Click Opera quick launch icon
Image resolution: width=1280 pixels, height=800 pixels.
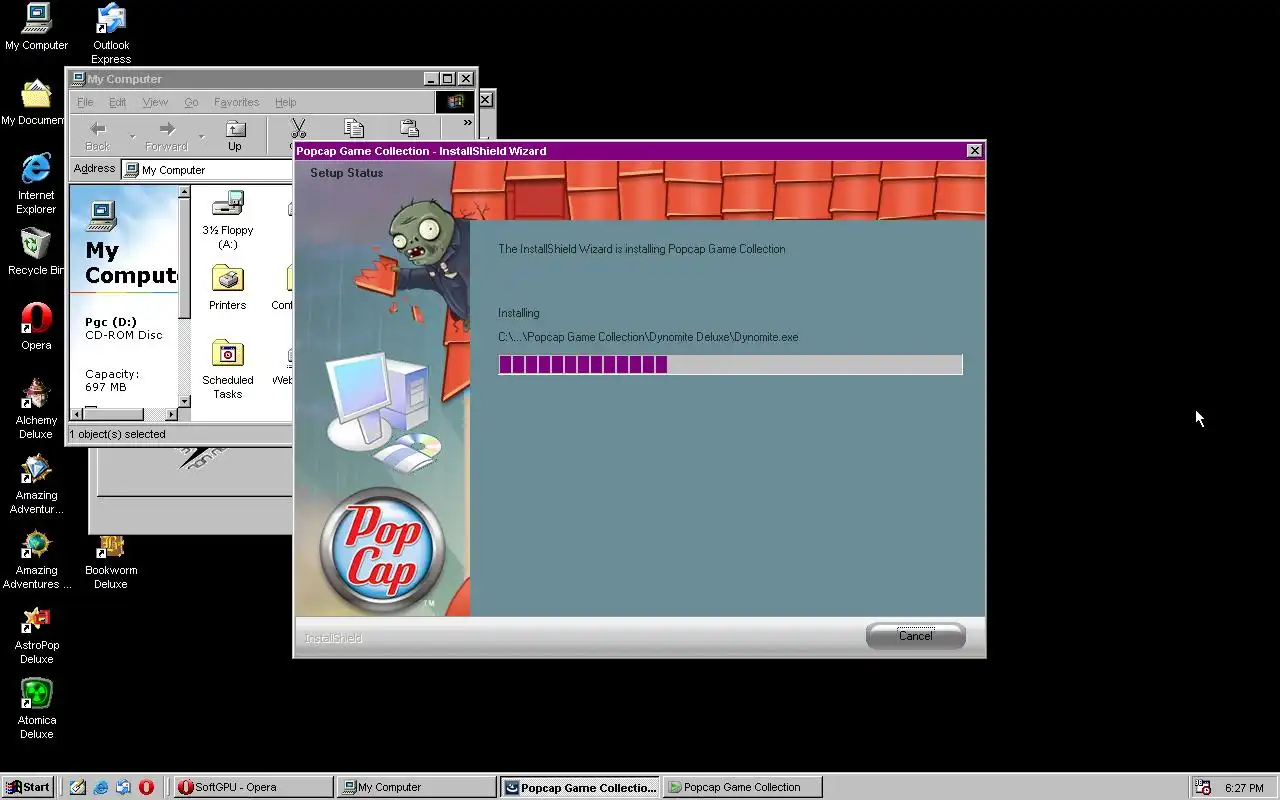tap(146, 787)
